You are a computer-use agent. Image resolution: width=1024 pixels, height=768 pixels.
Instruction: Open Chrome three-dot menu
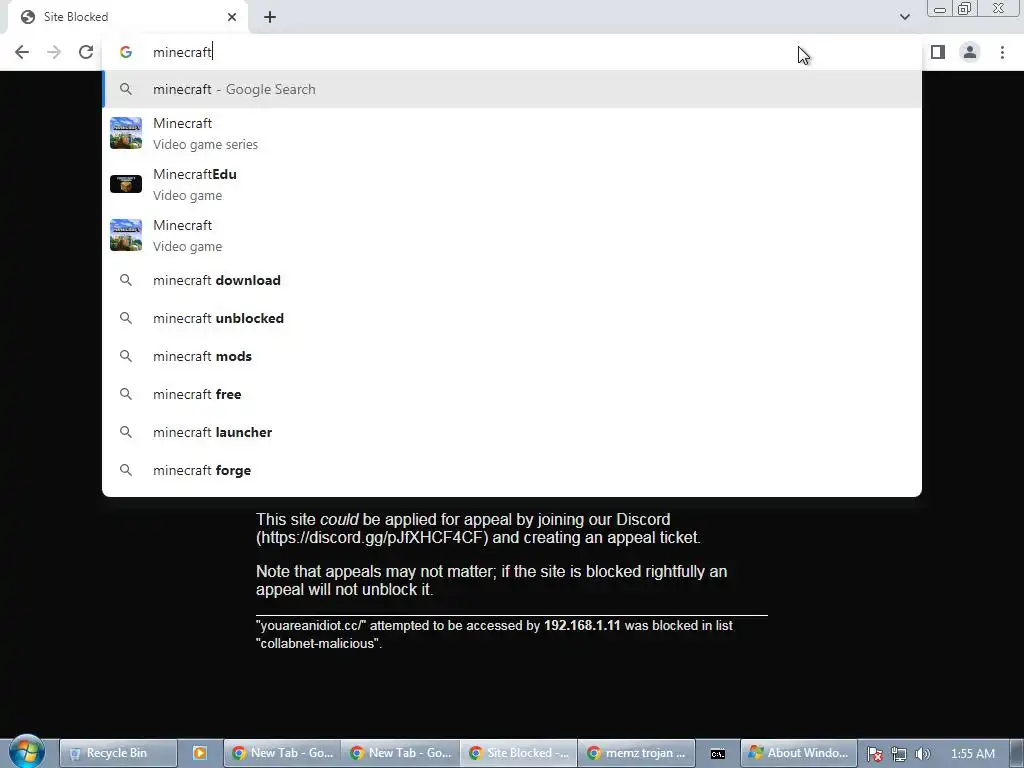click(1002, 52)
